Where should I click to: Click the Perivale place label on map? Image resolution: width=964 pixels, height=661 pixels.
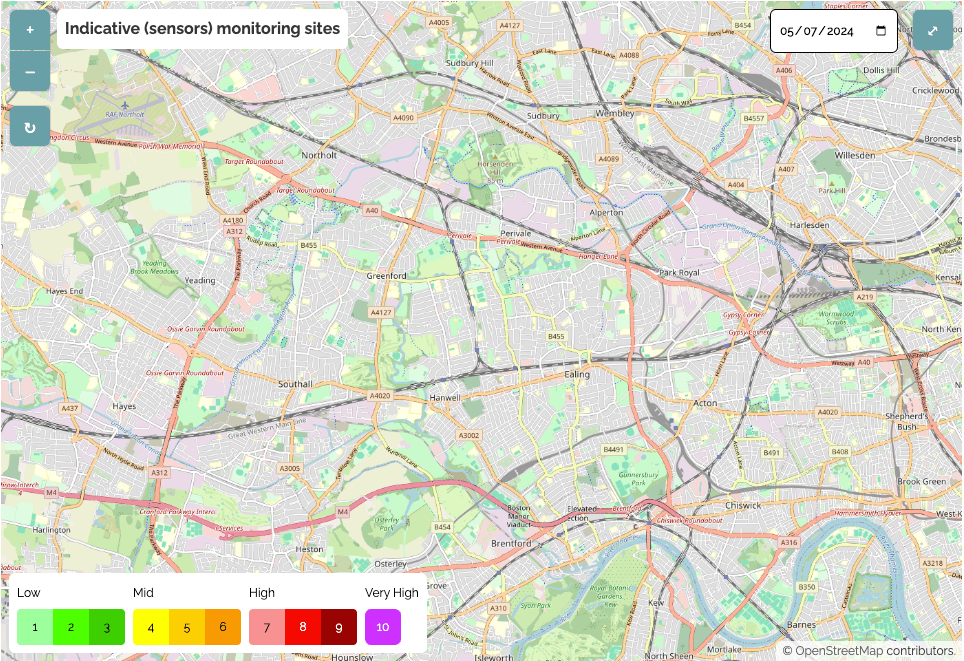pyautogui.click(x=515, y=233)
